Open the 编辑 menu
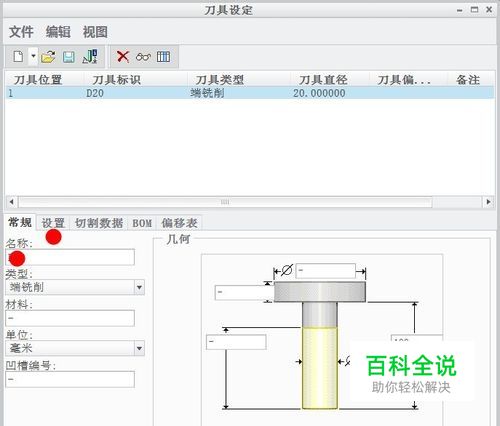Viewport: 500px width, 426px height. tap(58, 32)
